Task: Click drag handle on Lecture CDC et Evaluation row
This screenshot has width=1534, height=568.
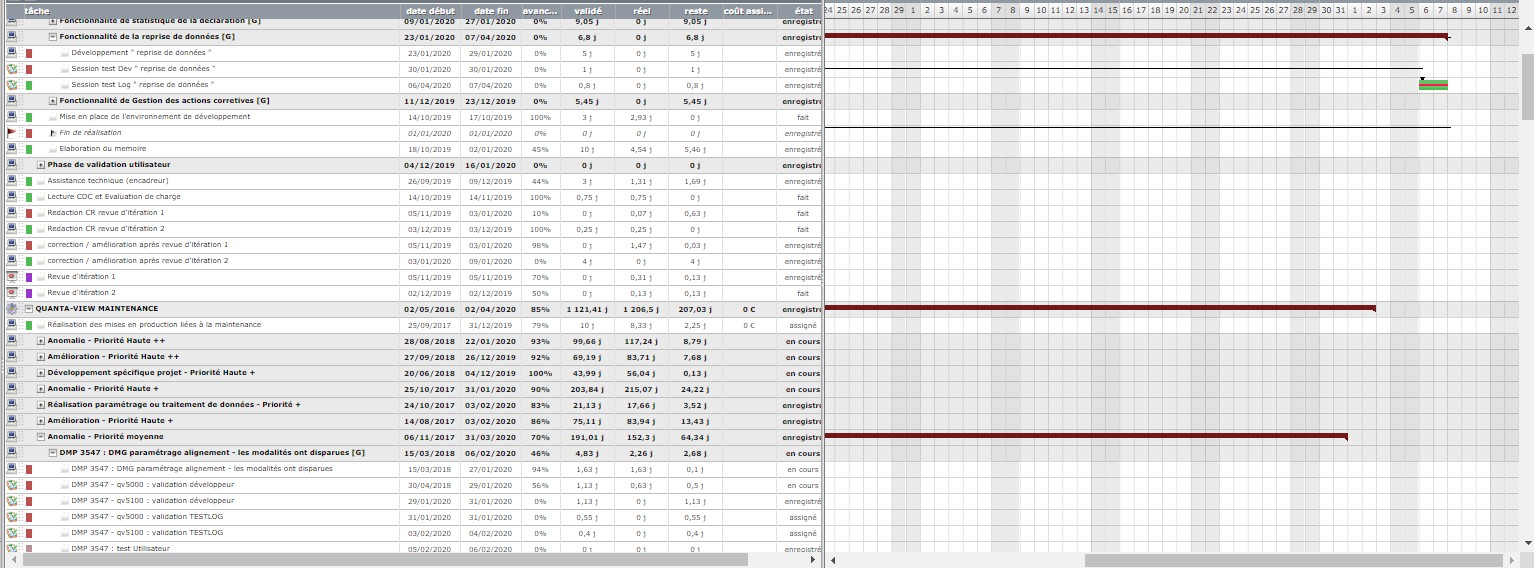Action: coord(41,197)
